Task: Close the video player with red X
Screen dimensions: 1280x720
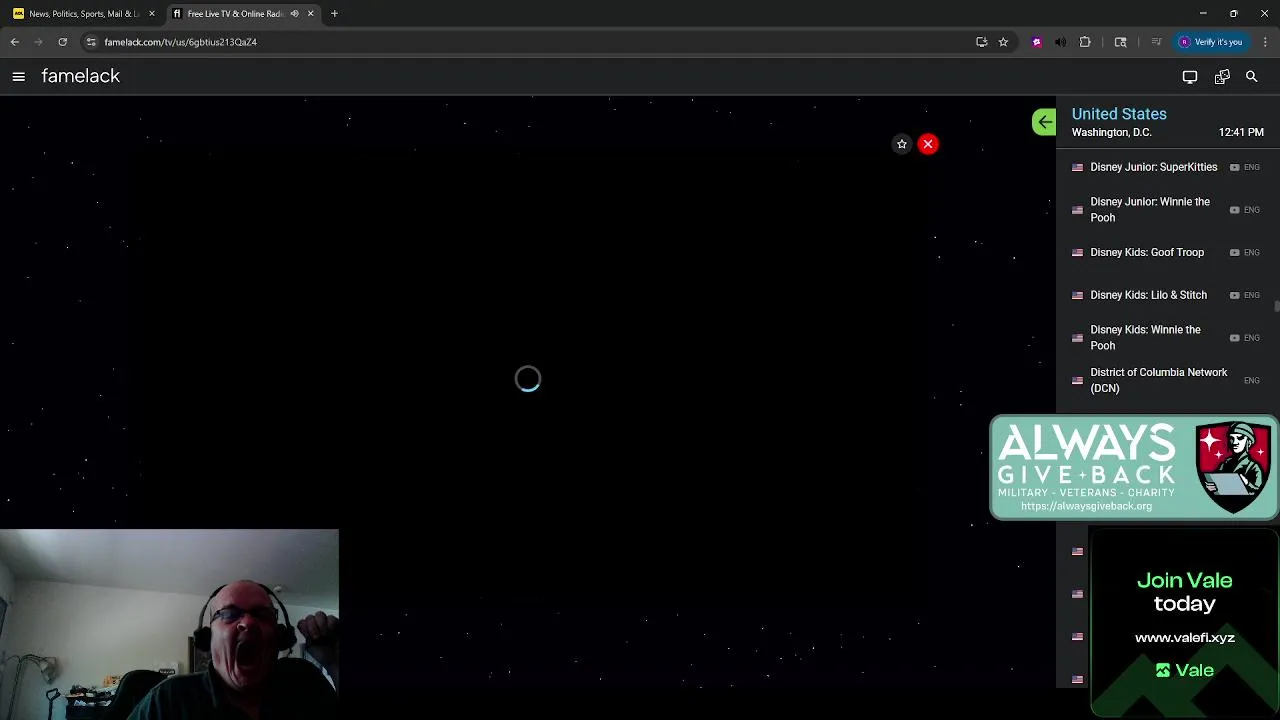Action: point(928,144)
